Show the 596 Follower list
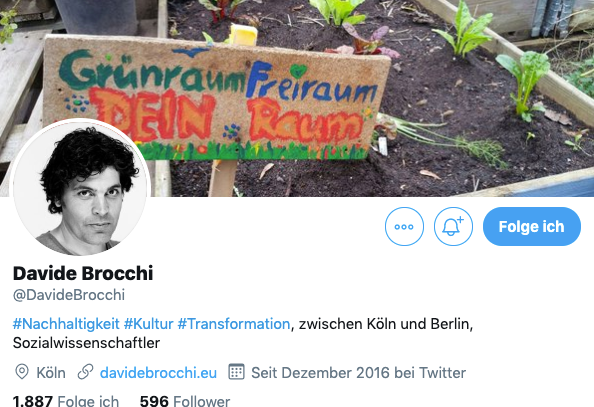This screenshot has height=407, width=594. [185, 401]
